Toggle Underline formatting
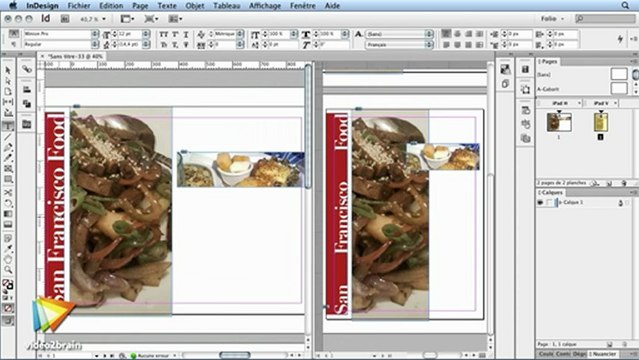This screenshot has height=360, width=639. (x=186, y=34)
